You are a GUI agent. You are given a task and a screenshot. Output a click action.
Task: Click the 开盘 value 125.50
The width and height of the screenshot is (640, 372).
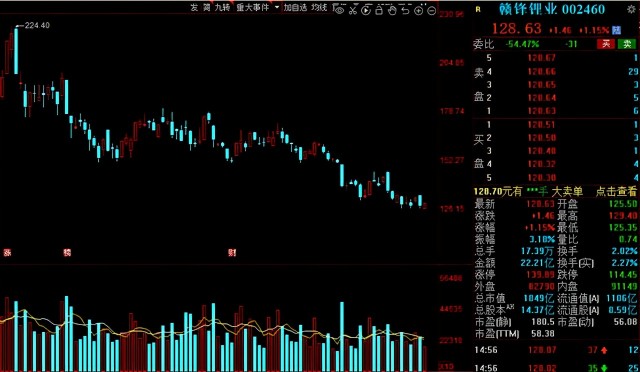(623, 204)
